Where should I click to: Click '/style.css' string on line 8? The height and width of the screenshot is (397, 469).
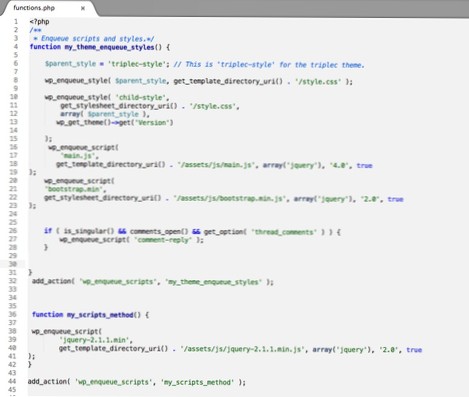click(x=318, y=81)
